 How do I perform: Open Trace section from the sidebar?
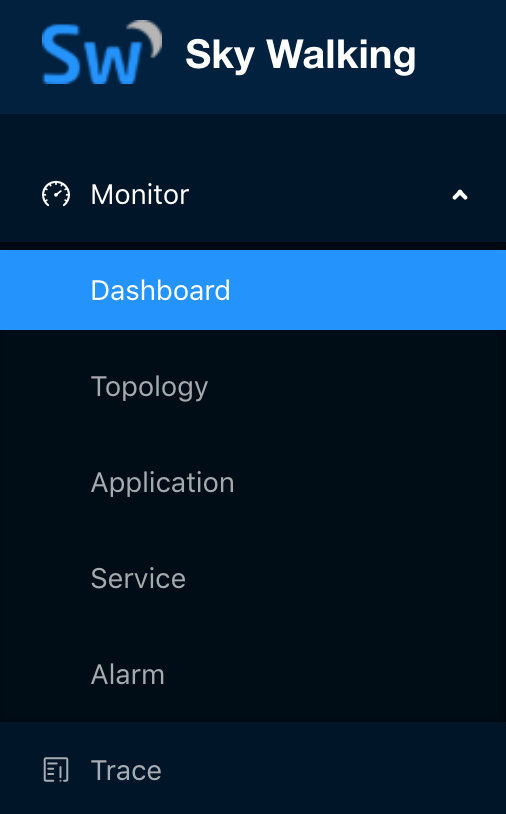(x=253, y=770)
